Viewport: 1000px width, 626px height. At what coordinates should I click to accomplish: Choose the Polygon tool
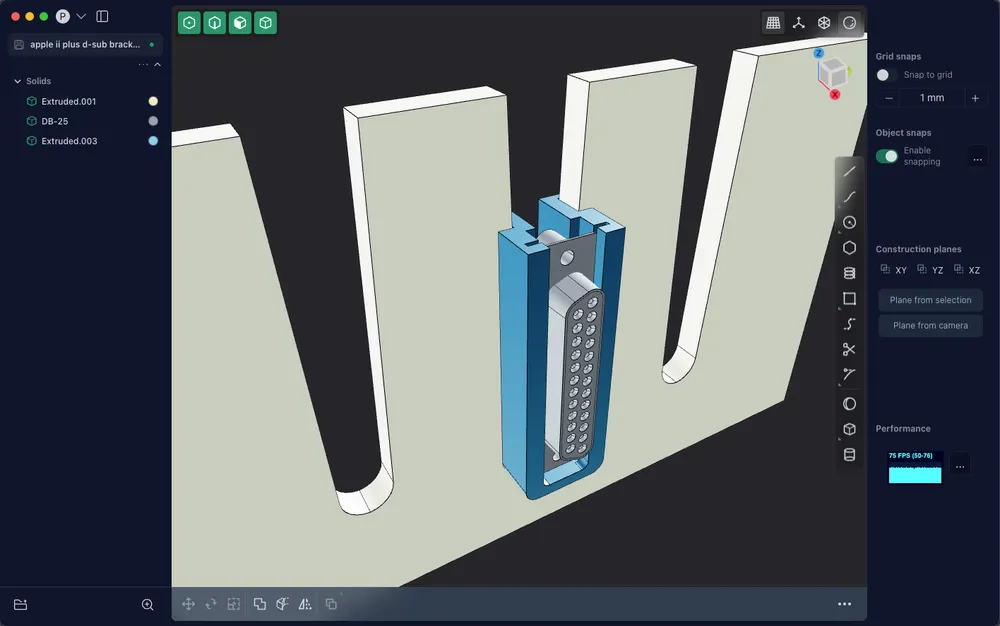point(849,248)
